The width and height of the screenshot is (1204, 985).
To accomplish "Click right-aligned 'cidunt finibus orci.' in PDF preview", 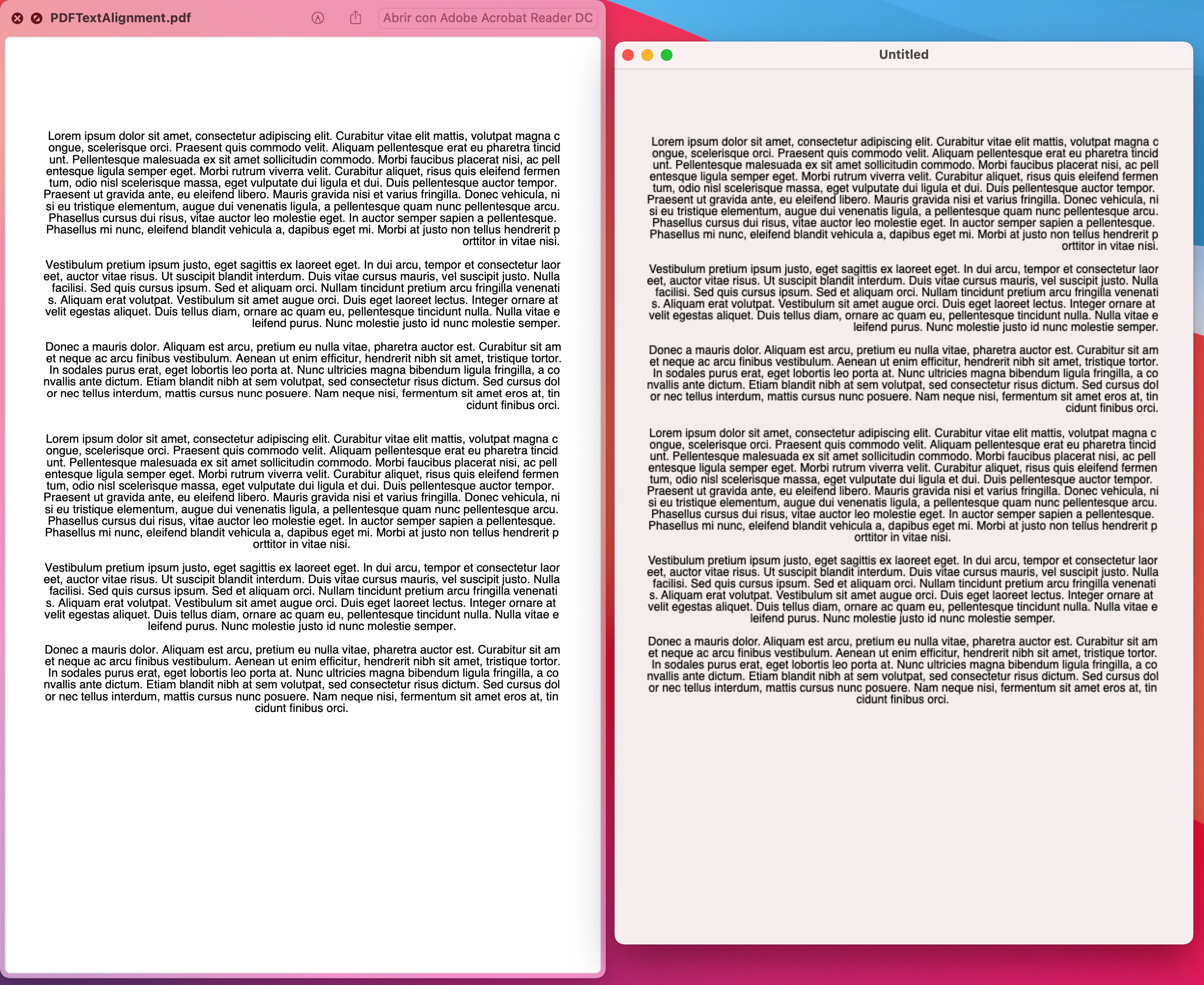I will 513,405.
